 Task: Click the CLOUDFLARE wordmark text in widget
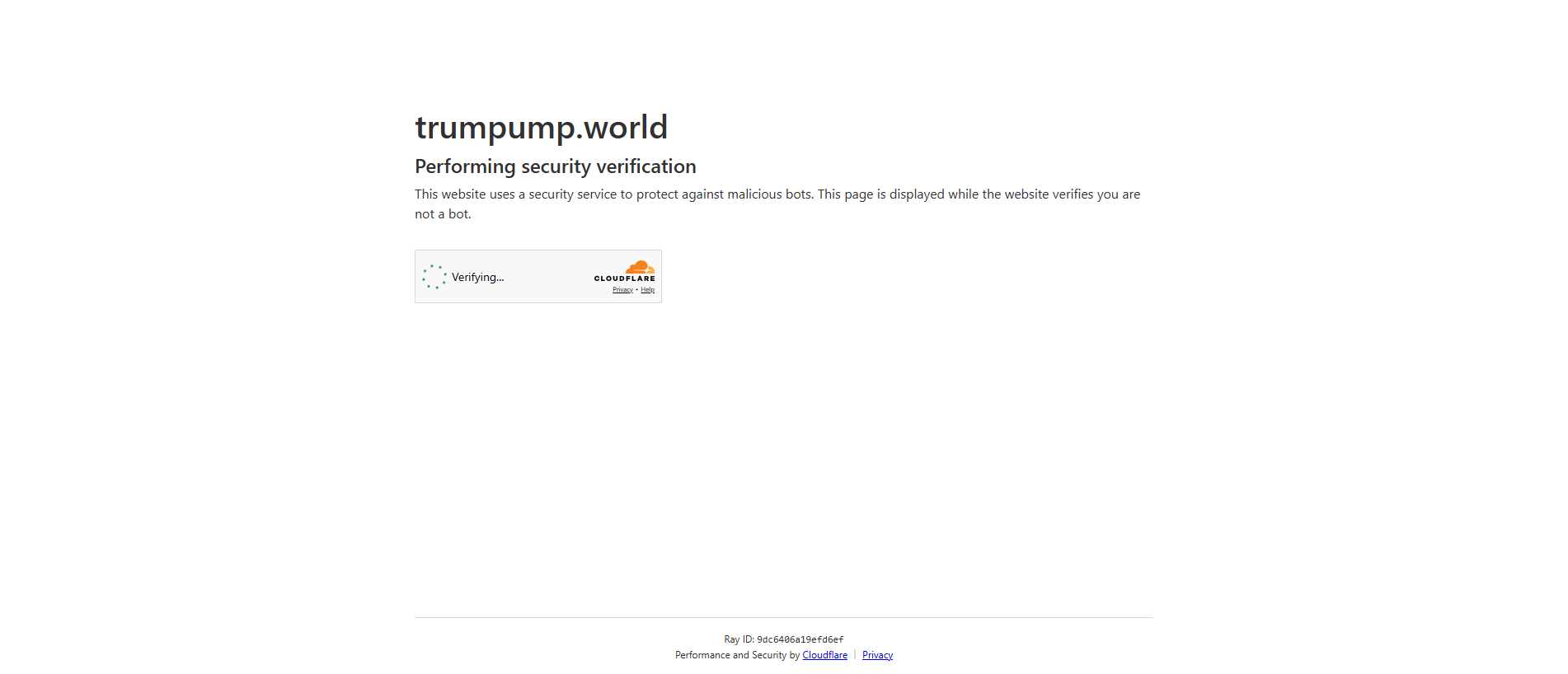click(624, 278)
